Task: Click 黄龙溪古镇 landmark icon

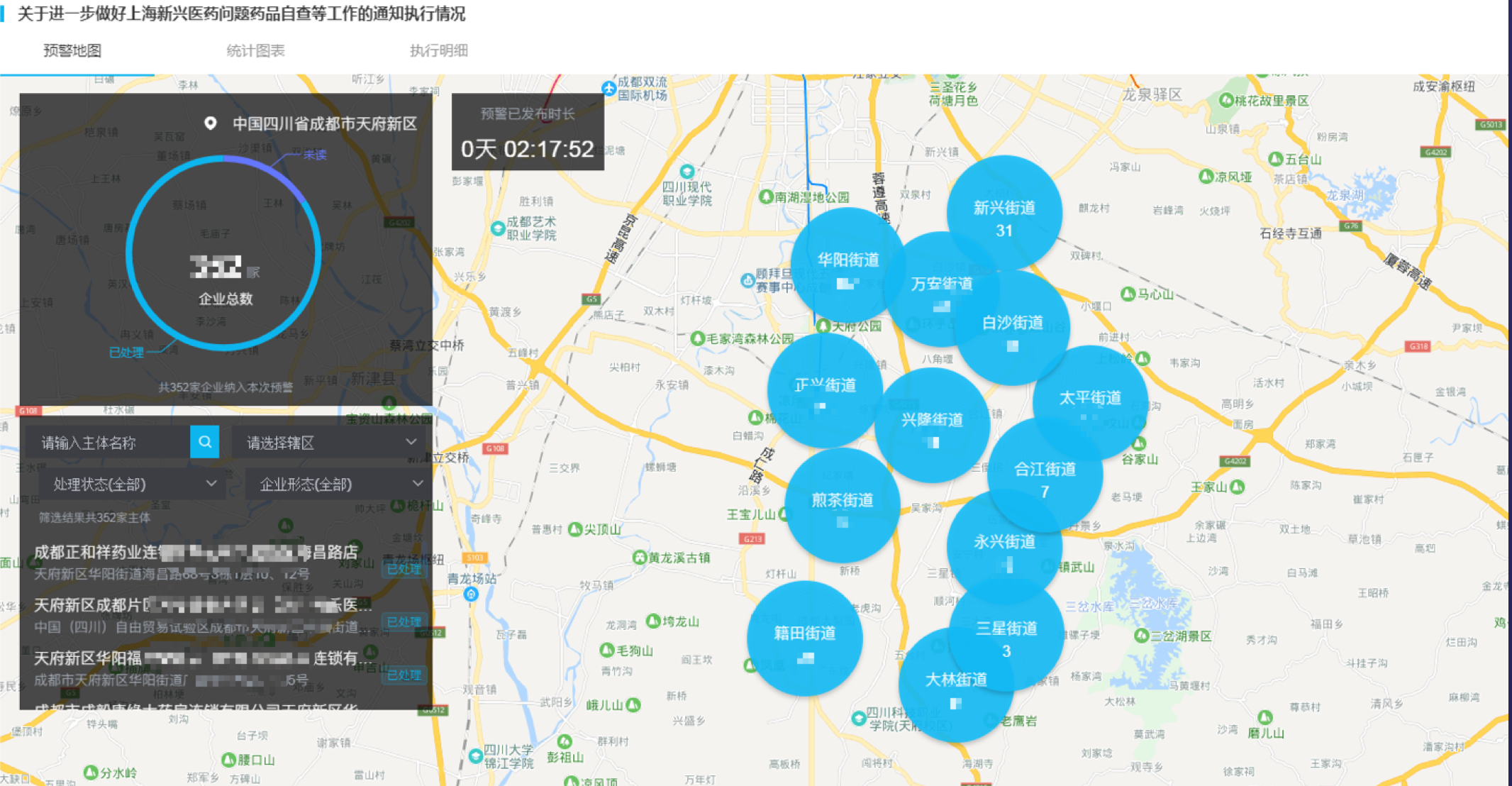Action: (639, 558)
